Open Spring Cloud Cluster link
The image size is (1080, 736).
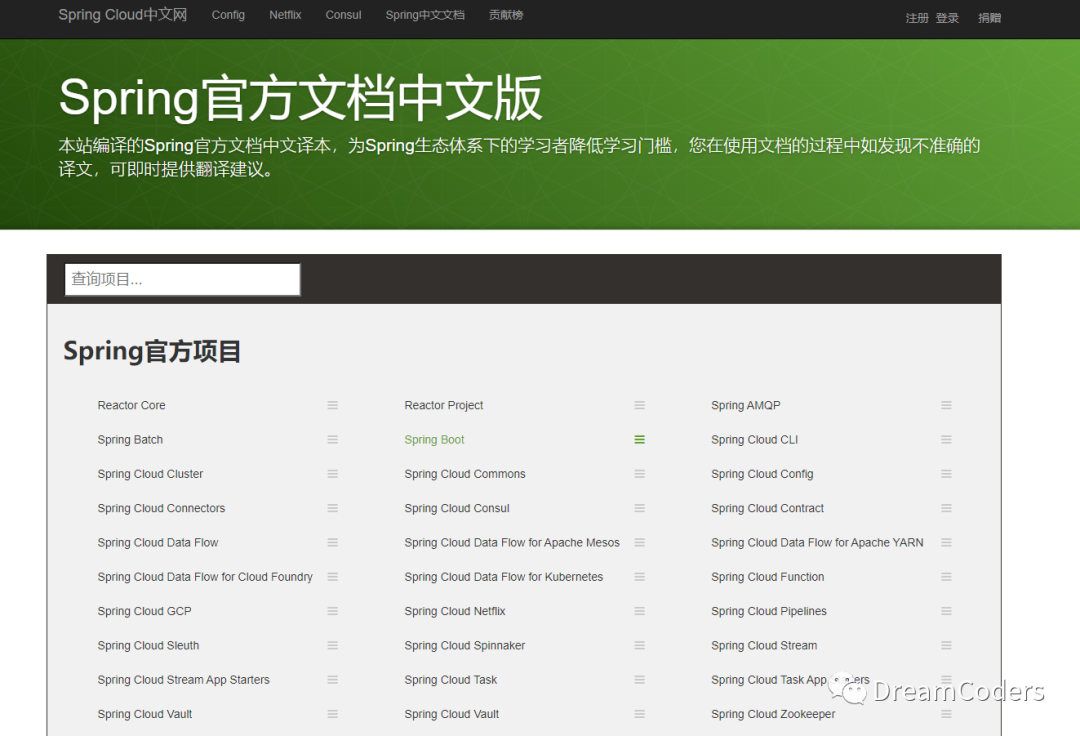point(150,474)
